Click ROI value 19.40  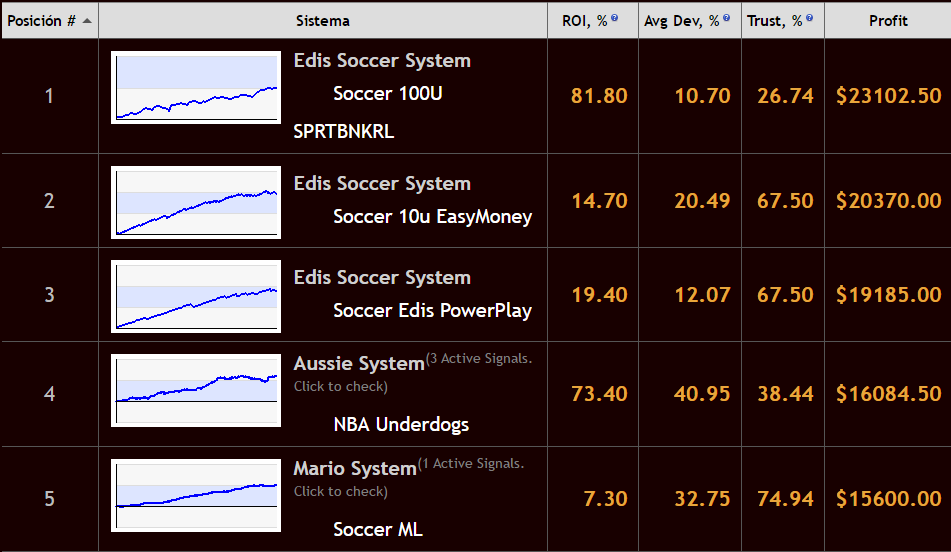pyautogui.click(x=599, y=295)
